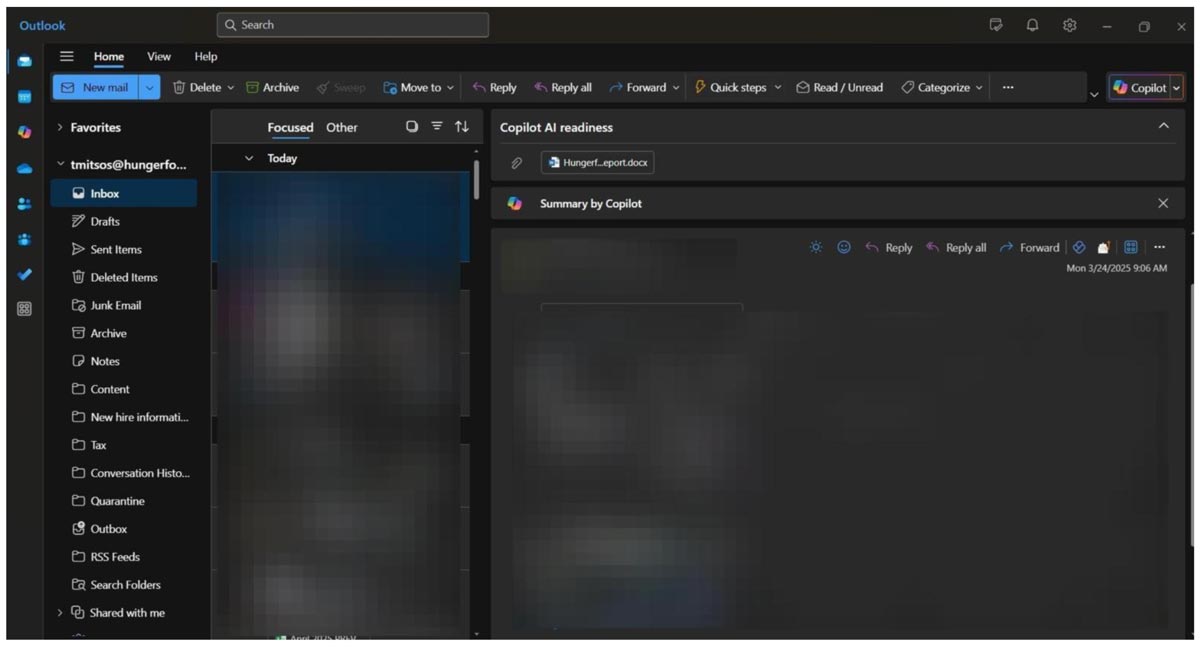
Task: Open more actions ellipsis in message header
Action: tap(1159, 248)
